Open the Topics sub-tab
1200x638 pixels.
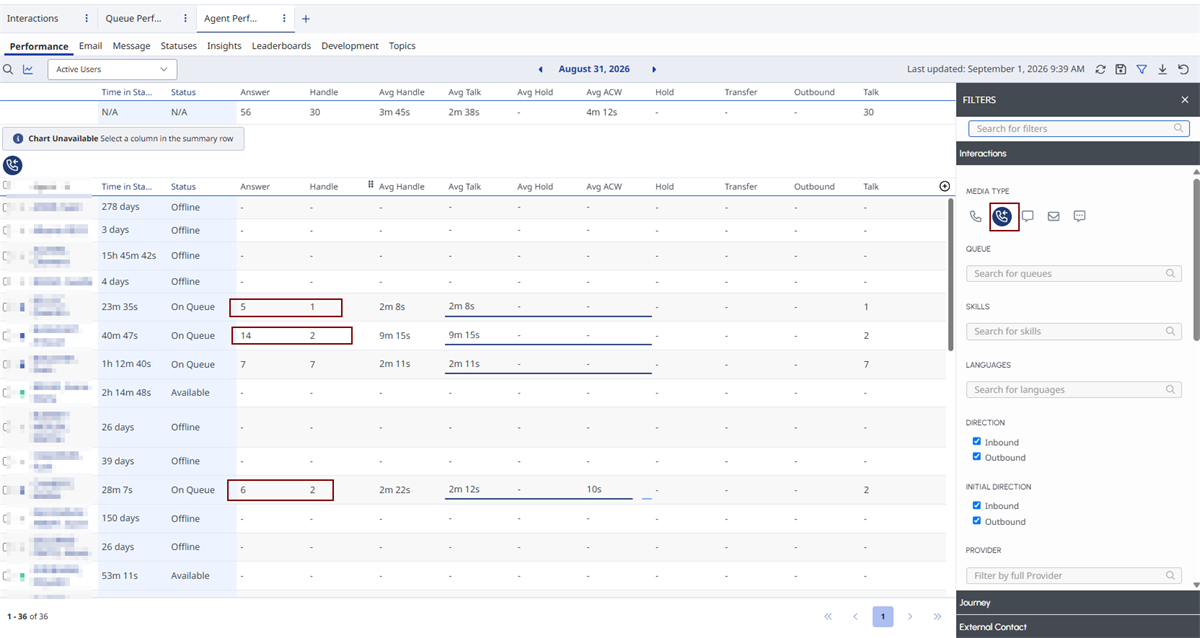tap(402, 46)
